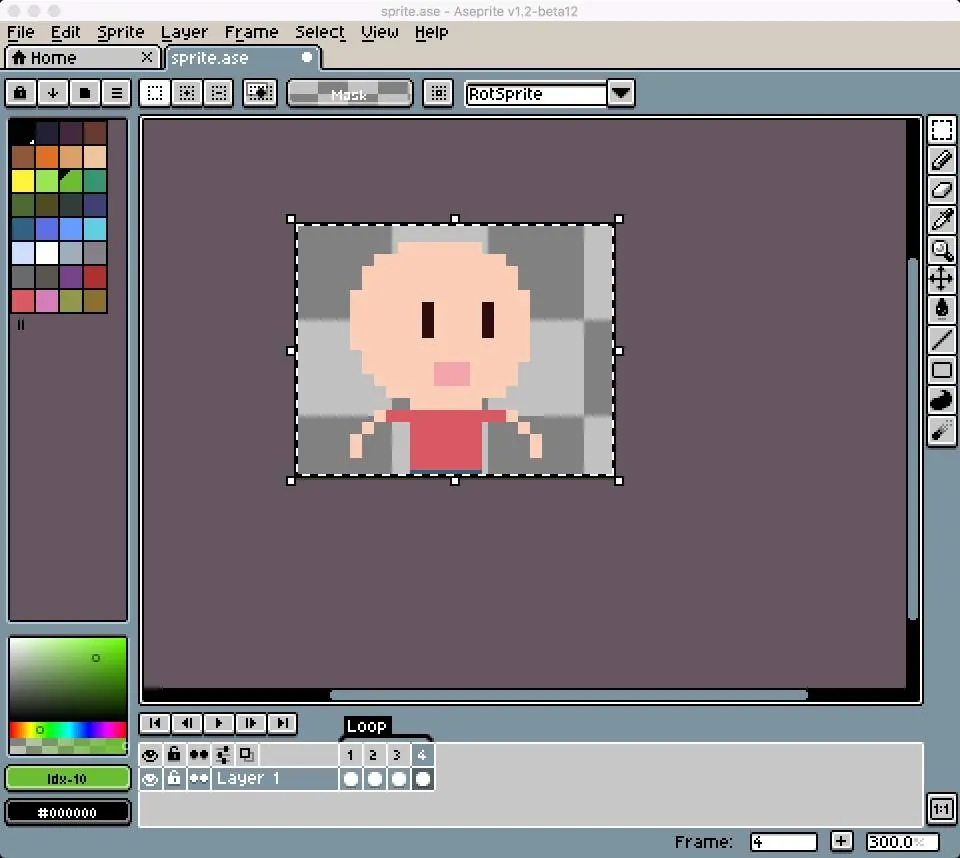Image resolution: width=960 pixels, height=858 pixels.
Task: Click the black #000000 background color bar
Action: [x=68, y=813]
